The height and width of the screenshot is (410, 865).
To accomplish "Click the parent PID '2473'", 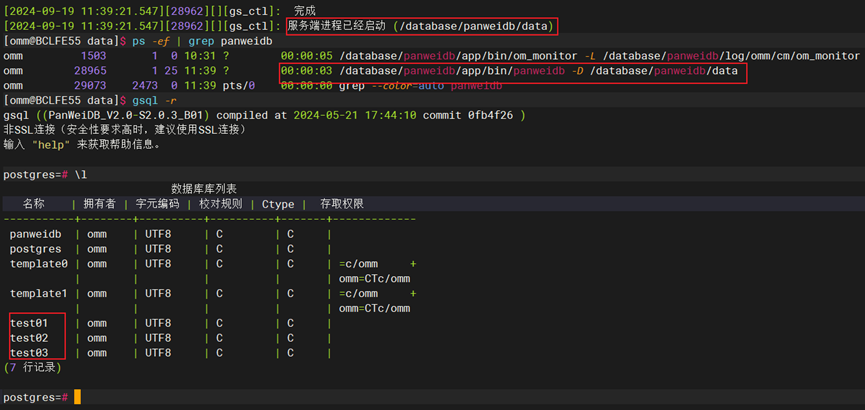I will click(145, 86).
